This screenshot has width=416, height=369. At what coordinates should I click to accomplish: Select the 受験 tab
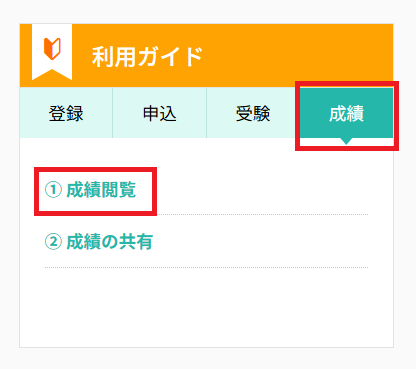(253, 113)
